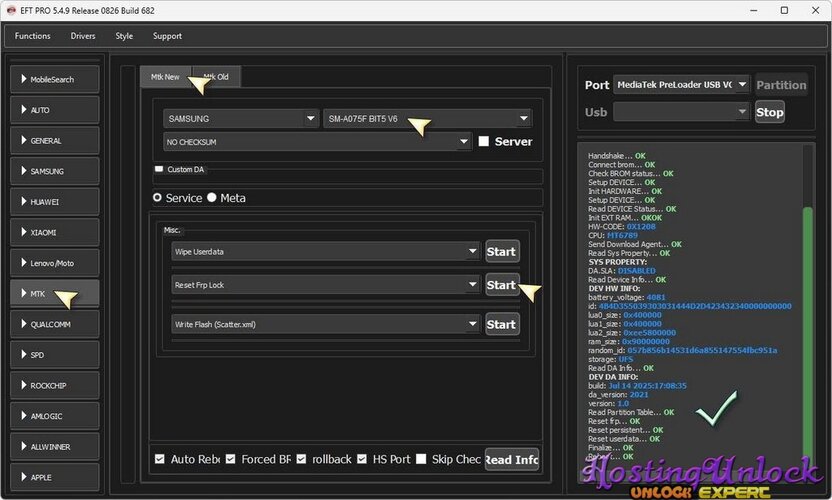Click the HW-CODE value 0X1208
This screenshot has width=832, height=500.
(x=641, y=227)
